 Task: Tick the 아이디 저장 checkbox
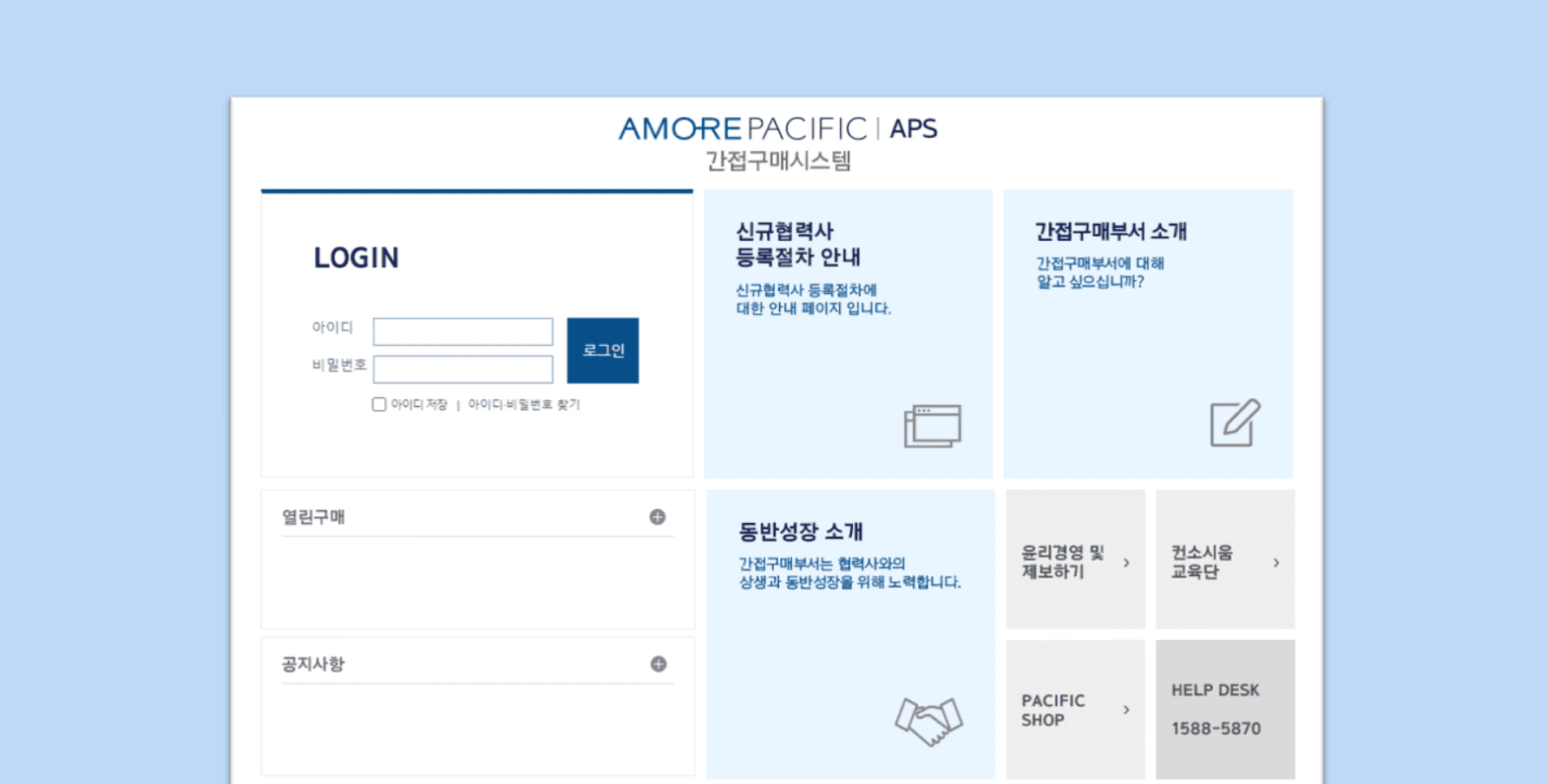coord(379,404)
